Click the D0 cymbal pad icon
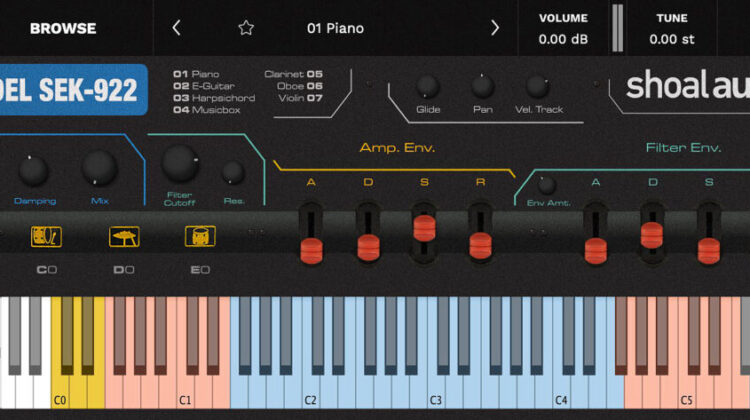750x420 pixels. (x=124, y=236)
